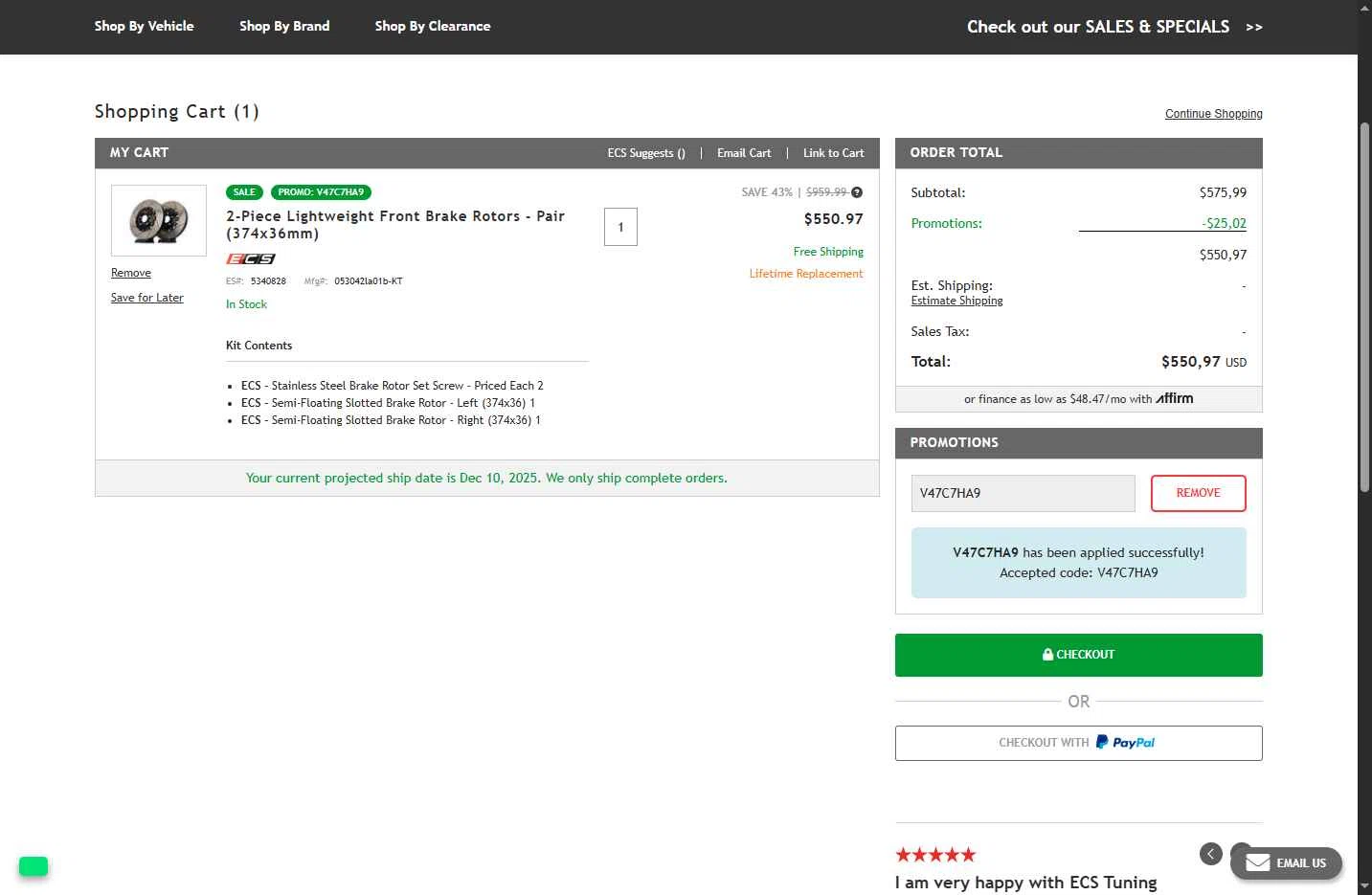Viewport: 1372px width, 895px height.
Task: Click the promo code input field
Action: pos(1023,493)
